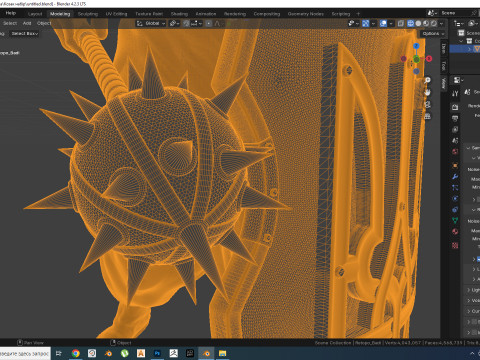The height and width of the screenshot is (360, 480).
Task: Toggle viewport gizmos display
Action: click(365, 23)
